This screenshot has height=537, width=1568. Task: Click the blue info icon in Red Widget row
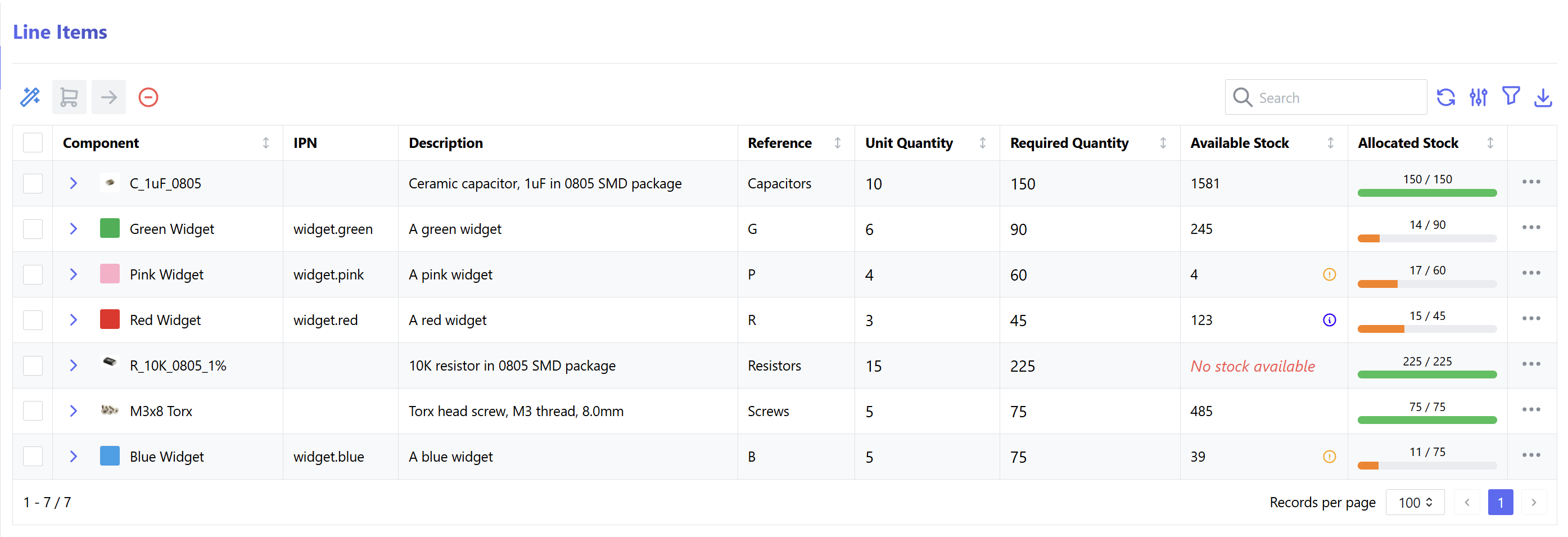1330,321
